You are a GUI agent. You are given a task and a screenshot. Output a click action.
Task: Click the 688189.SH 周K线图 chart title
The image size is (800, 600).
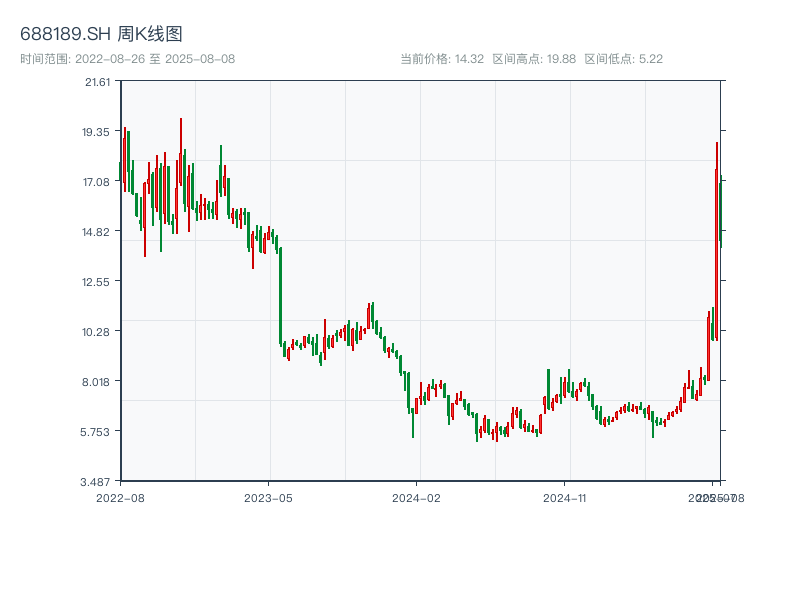[x=101, y=35]
